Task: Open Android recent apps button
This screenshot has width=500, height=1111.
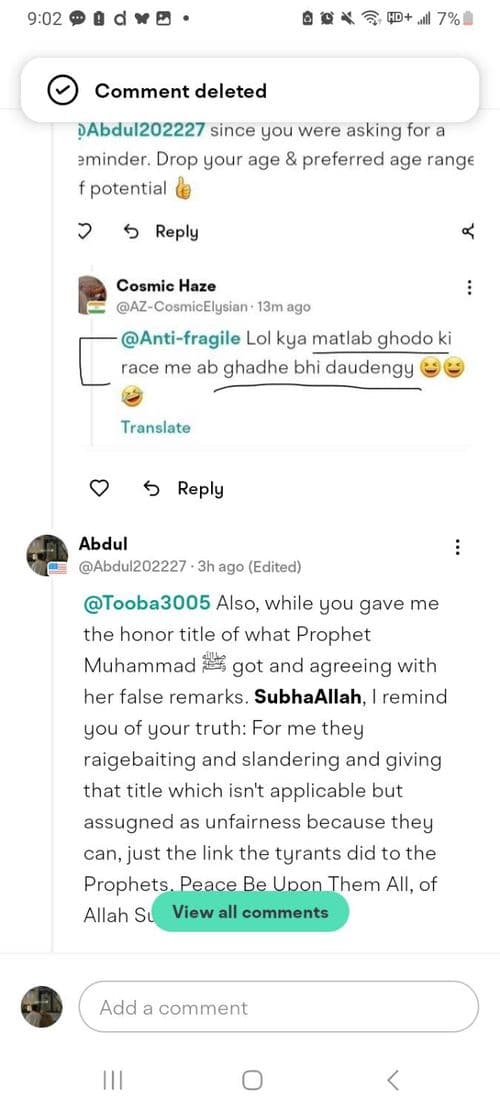Action: click(113, 1080)
